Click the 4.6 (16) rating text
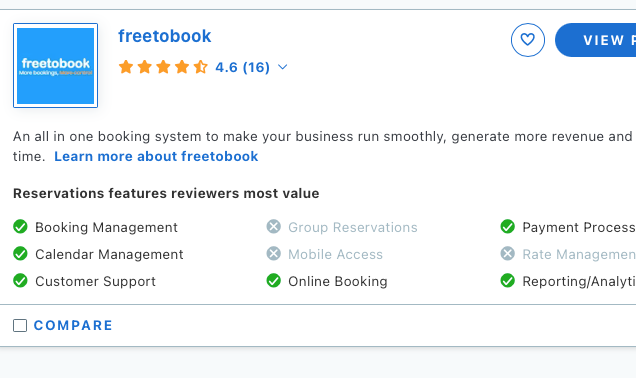This screenshot has width=636, height=378. tap(243, 67)
